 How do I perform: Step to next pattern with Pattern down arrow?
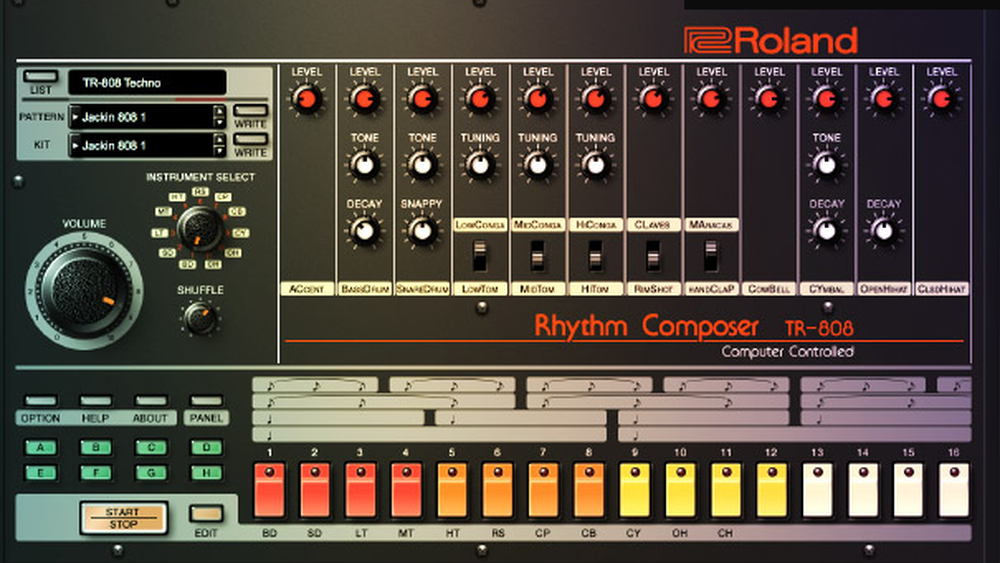tap(220, 122)
